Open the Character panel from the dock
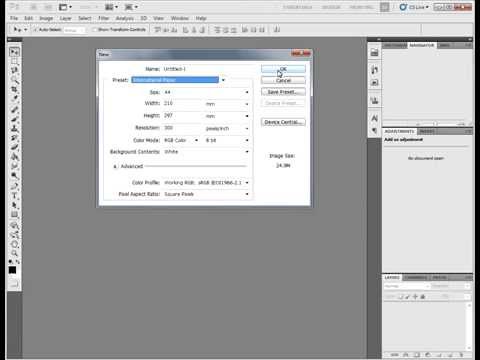Viewport: 480px width, 360px height. [374, 118]
